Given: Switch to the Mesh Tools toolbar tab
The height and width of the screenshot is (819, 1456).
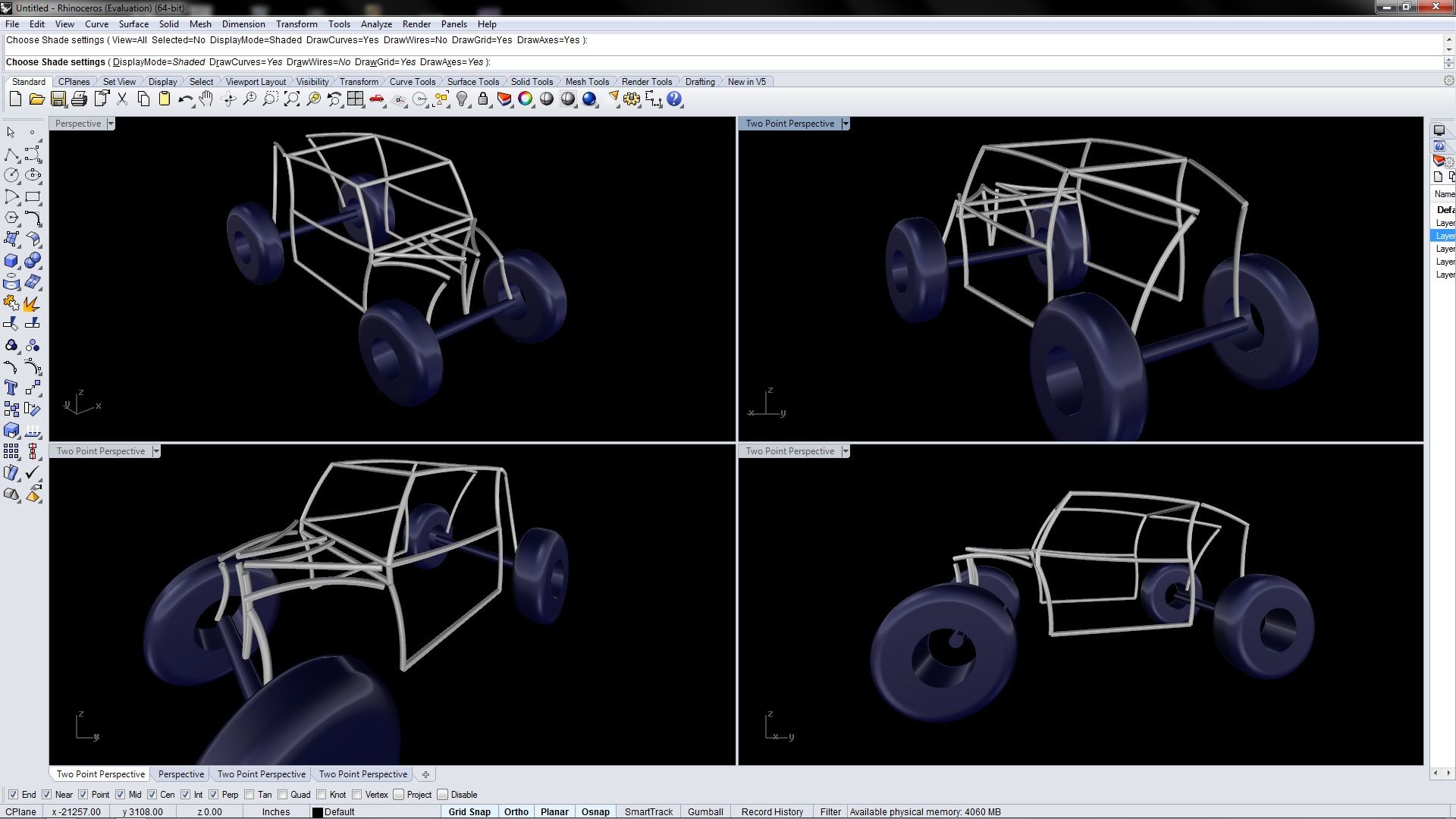Looking at the screenshot, I should click(587, 82).
